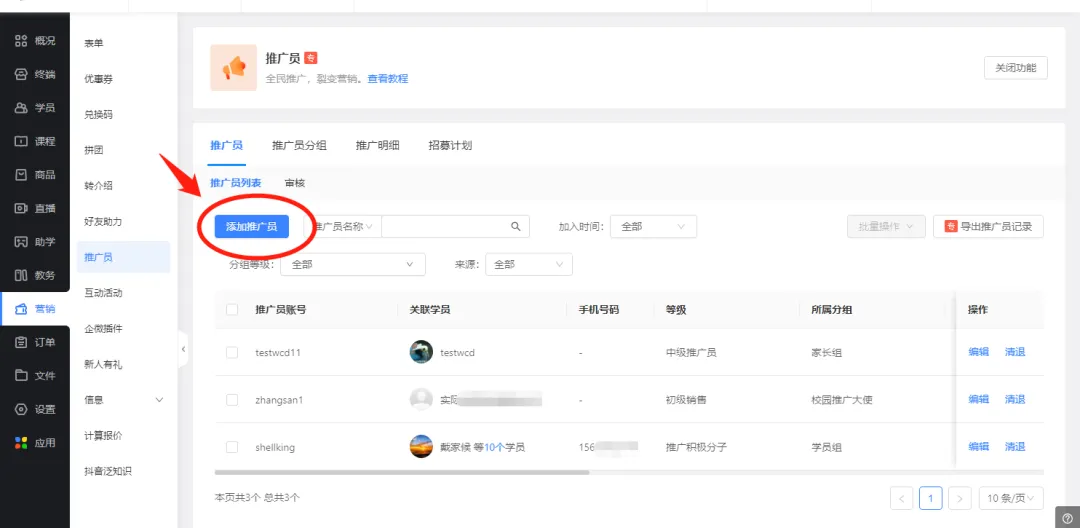Click the horizontal table scrollbar

coord(400,472)
